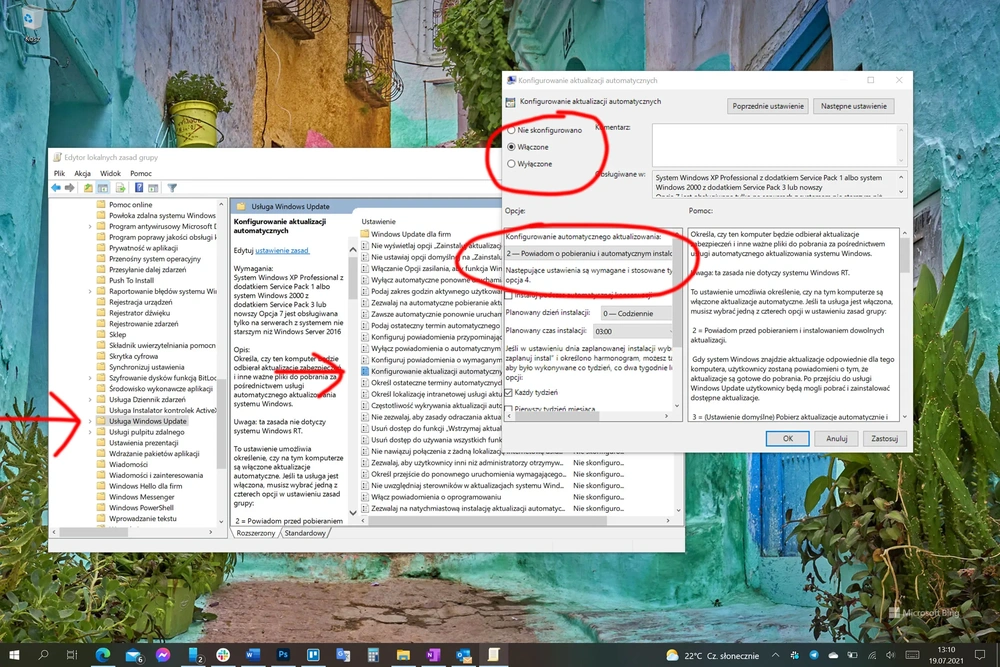Expand 'Raportowanie błędów systemu' tree node
Image resolution: width=1000 pixels, height=667 pixels.
click(x=89, y=291)
